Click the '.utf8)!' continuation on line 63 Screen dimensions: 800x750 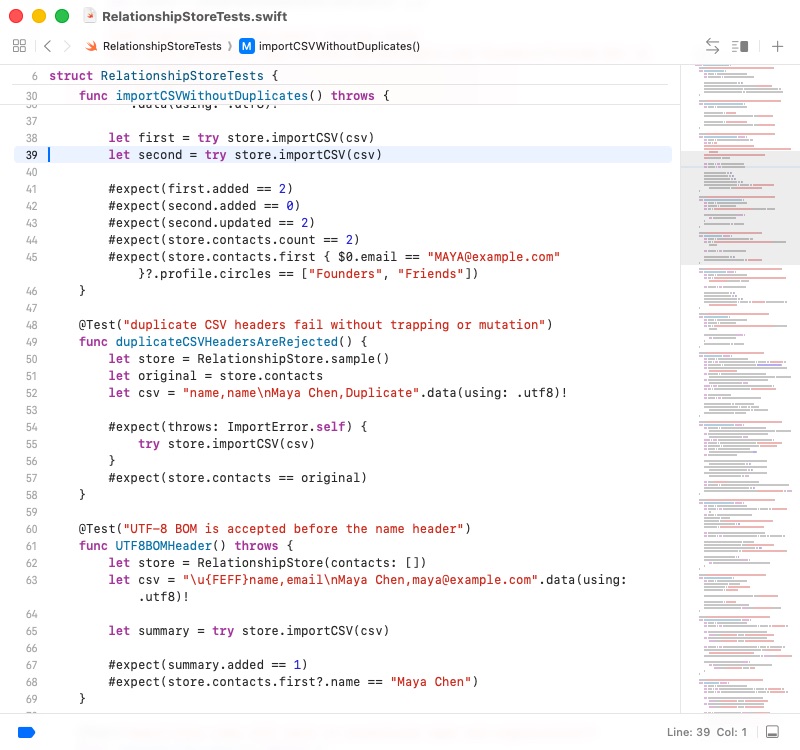[163, 597]
